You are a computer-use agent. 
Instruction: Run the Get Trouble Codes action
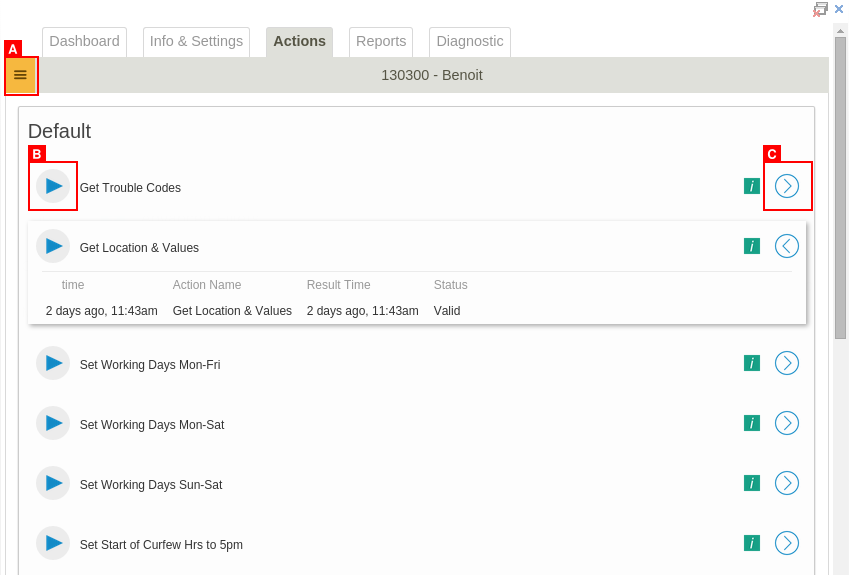53,186
